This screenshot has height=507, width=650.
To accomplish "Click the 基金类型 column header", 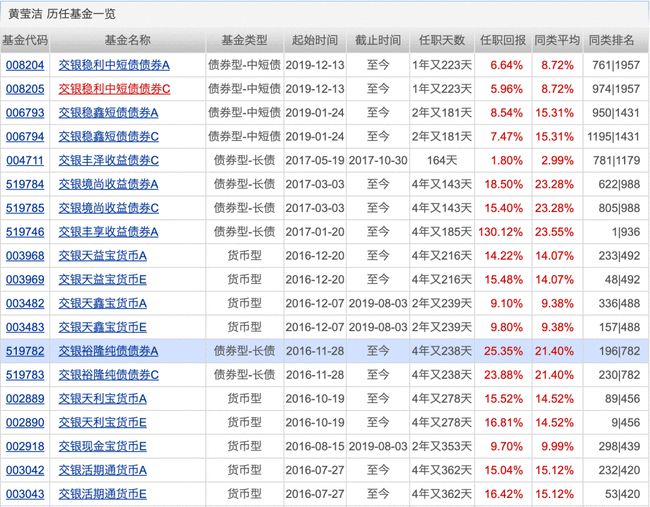I will (x=244, y=40).
